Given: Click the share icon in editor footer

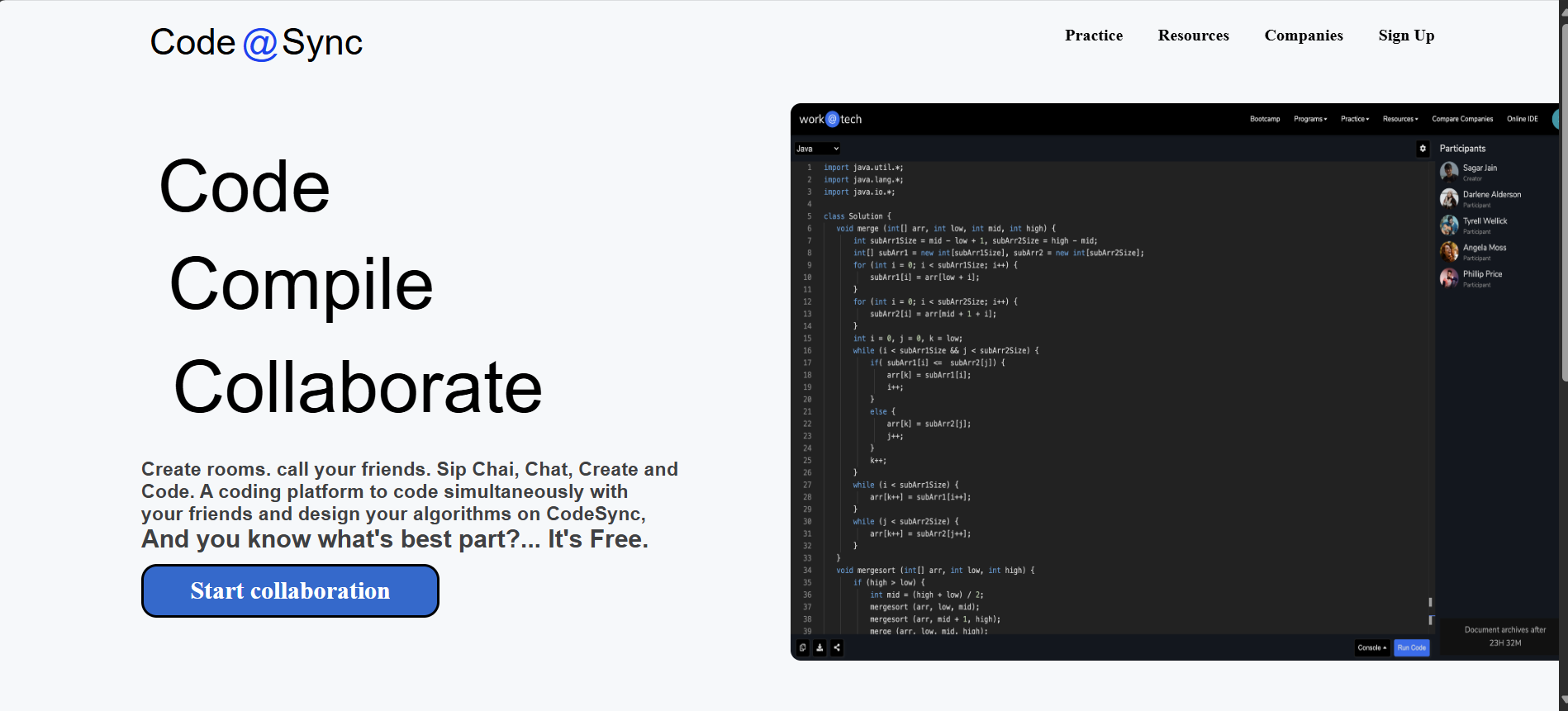Looking at the screenshot, I should (x=837, y=648).
